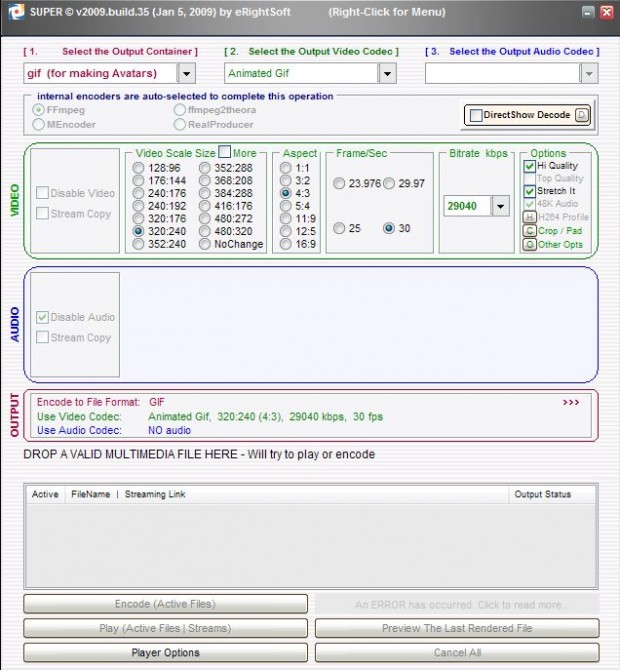Open the Other Opts O icon

(529, 244)
